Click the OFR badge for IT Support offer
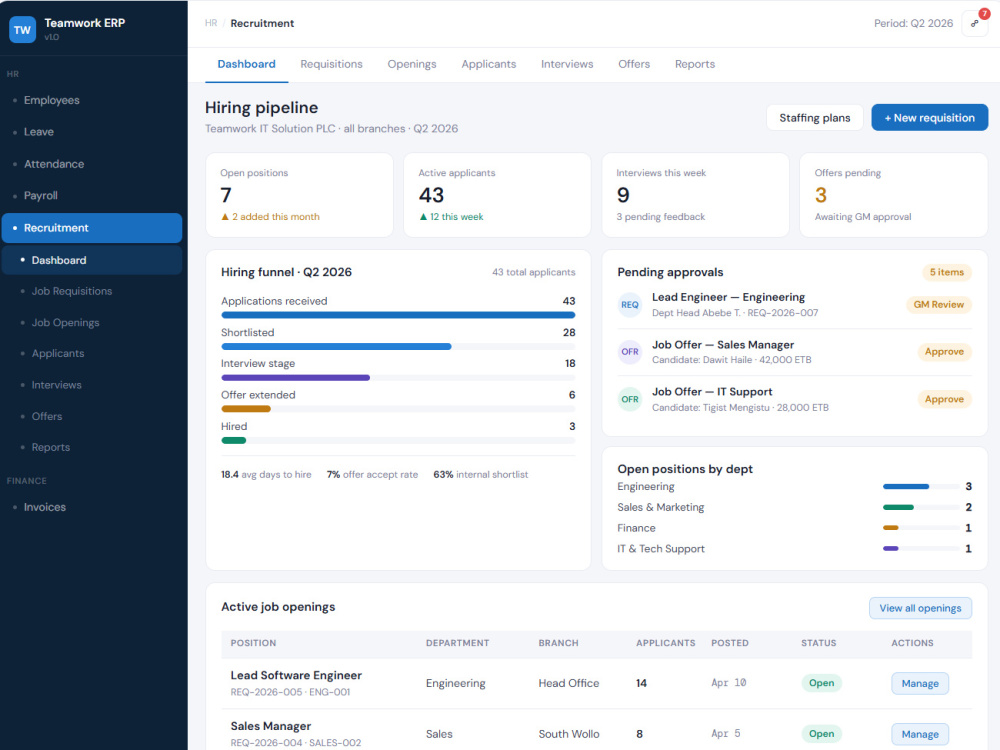 629,399
